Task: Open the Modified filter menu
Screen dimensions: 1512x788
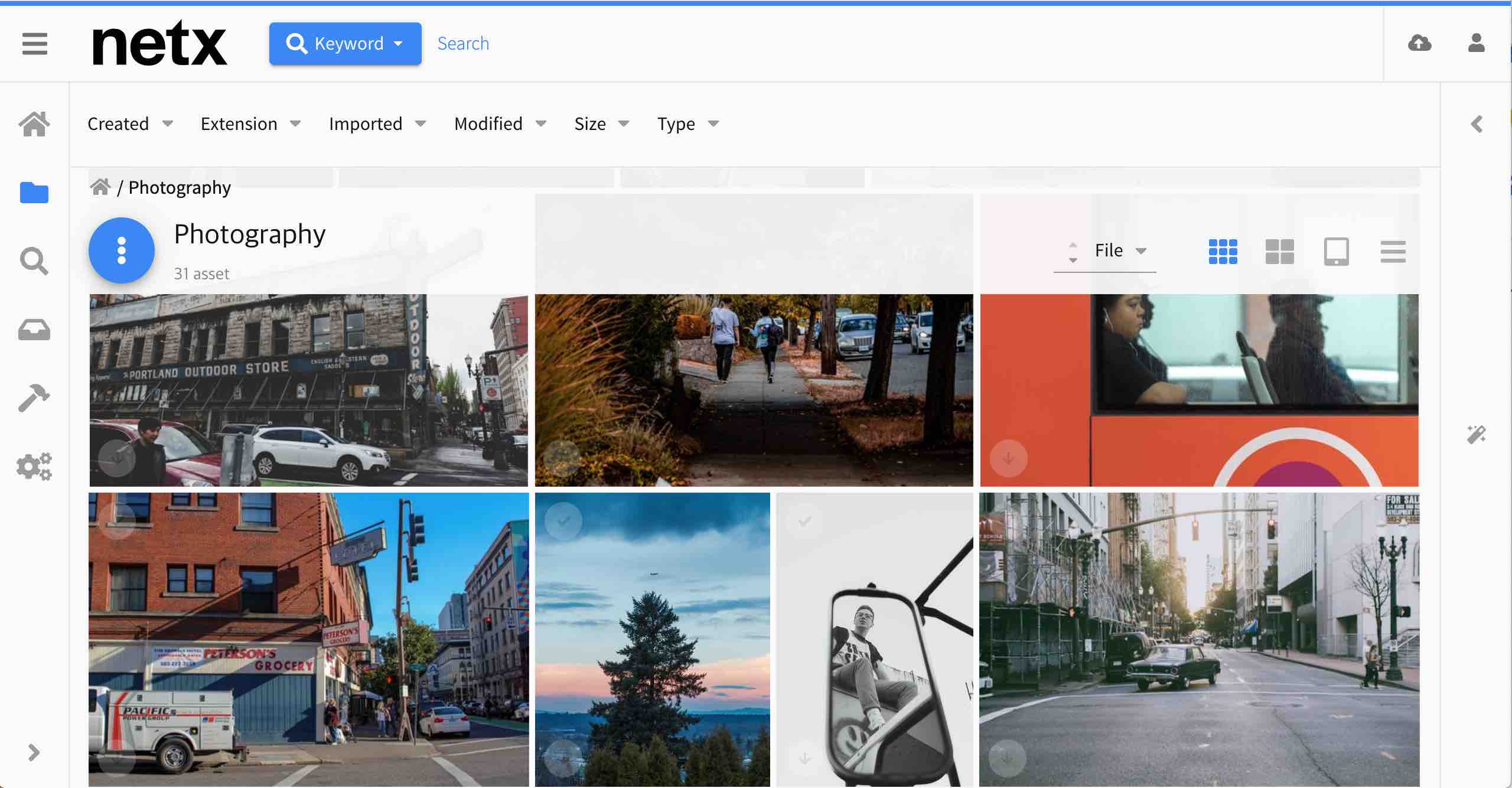Action: pyautogui.click(x=500, y=124)
